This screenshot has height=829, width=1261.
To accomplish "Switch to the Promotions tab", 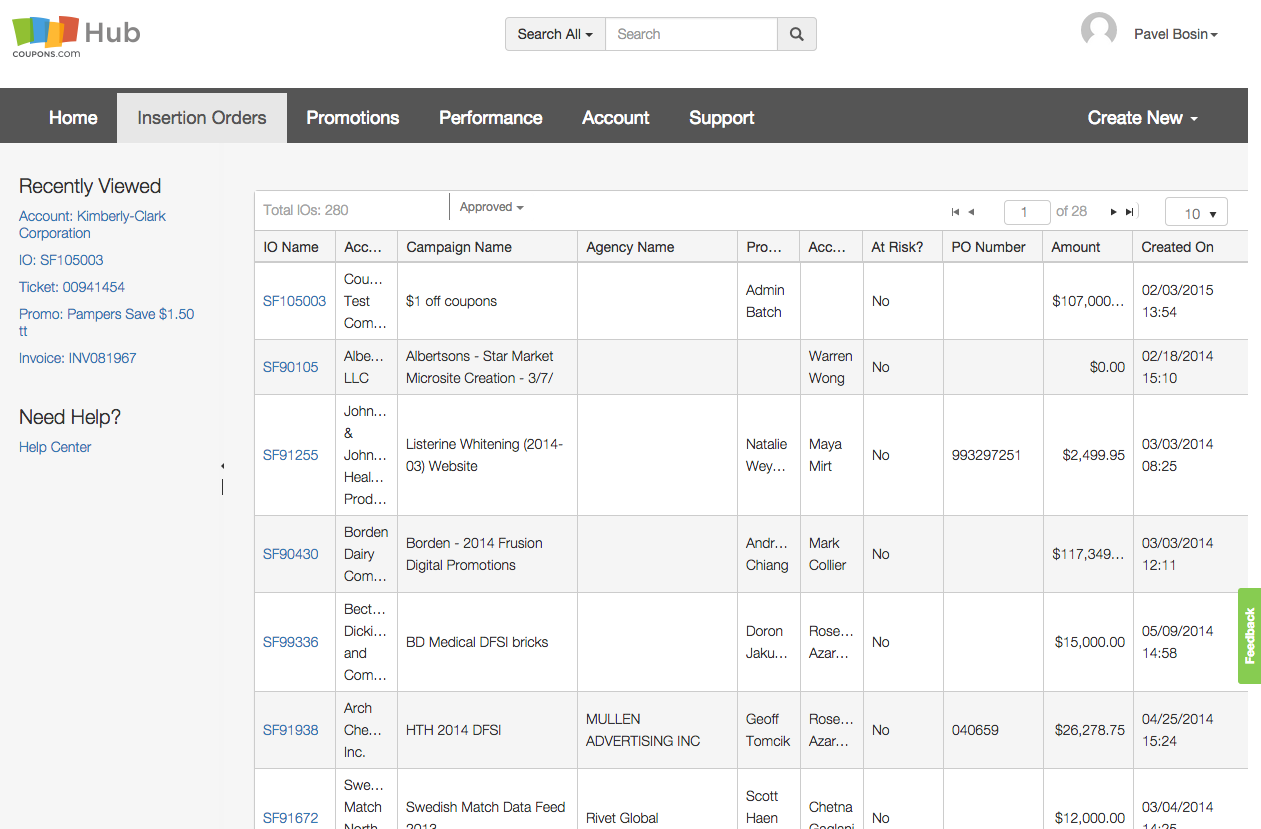I will point(353,118).
